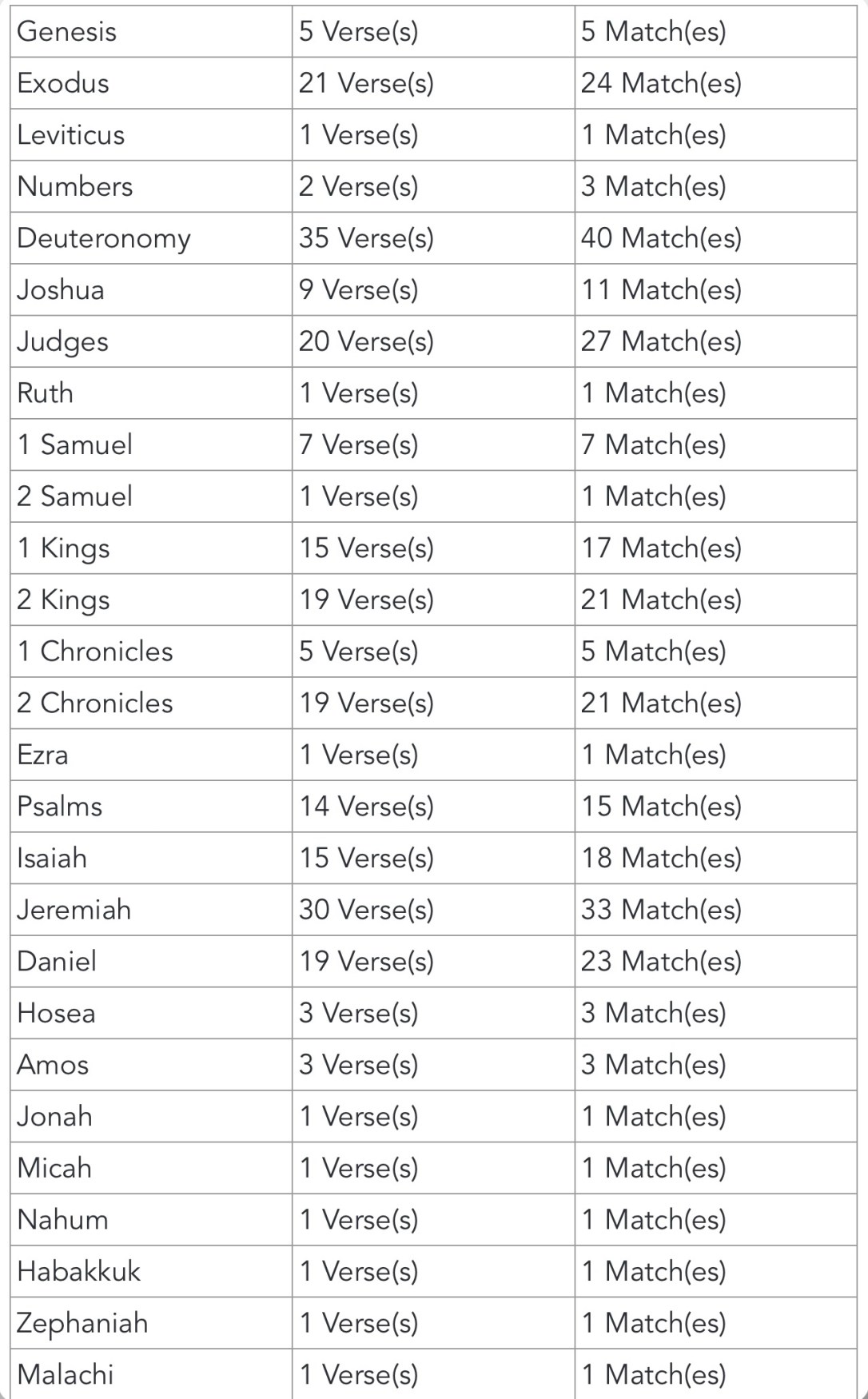Open Deuteronomy's 40 Match(es) entry
This screenshot has height=1399, width=868.
point(661,238)
